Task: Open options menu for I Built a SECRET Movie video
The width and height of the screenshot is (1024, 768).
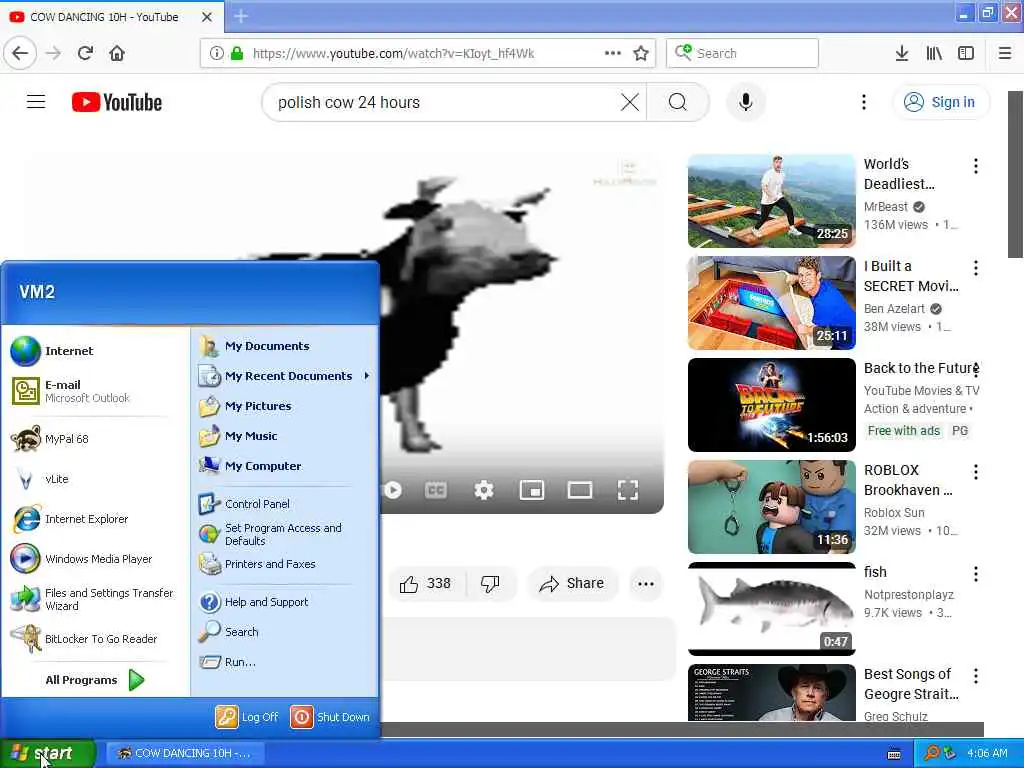Action: [976, 268]
